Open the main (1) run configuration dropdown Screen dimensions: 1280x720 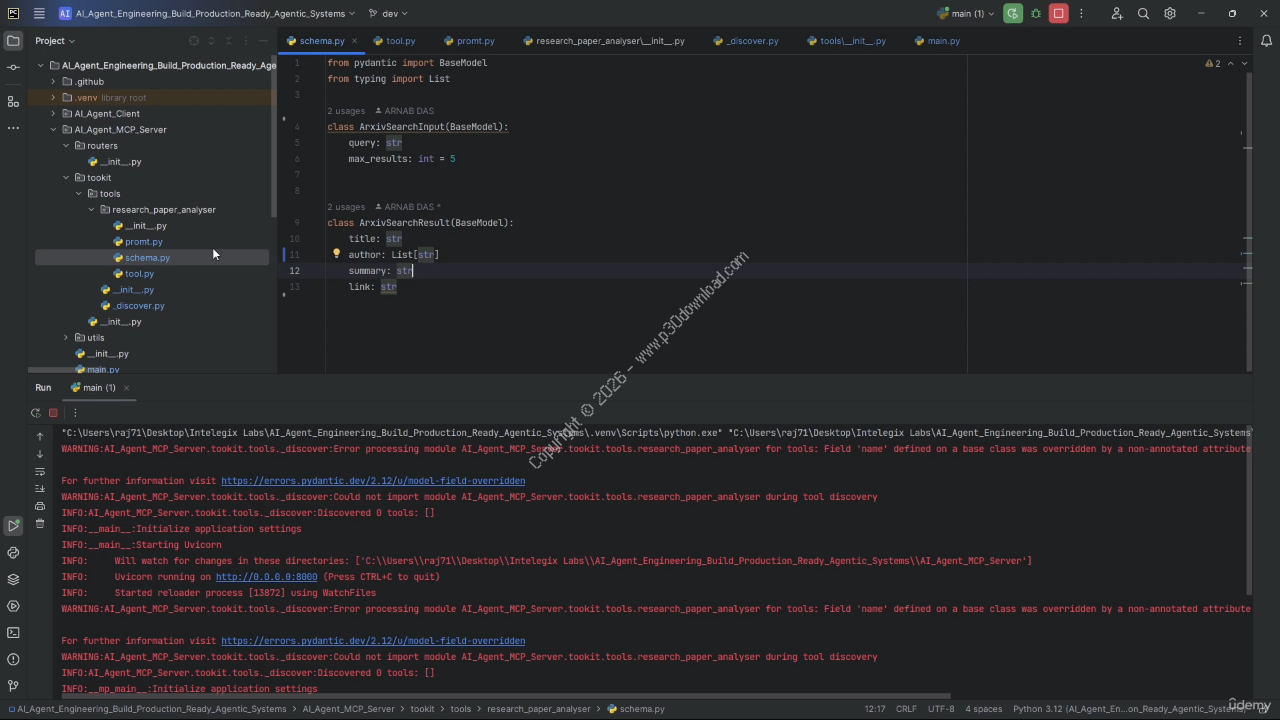click(966, 14)
